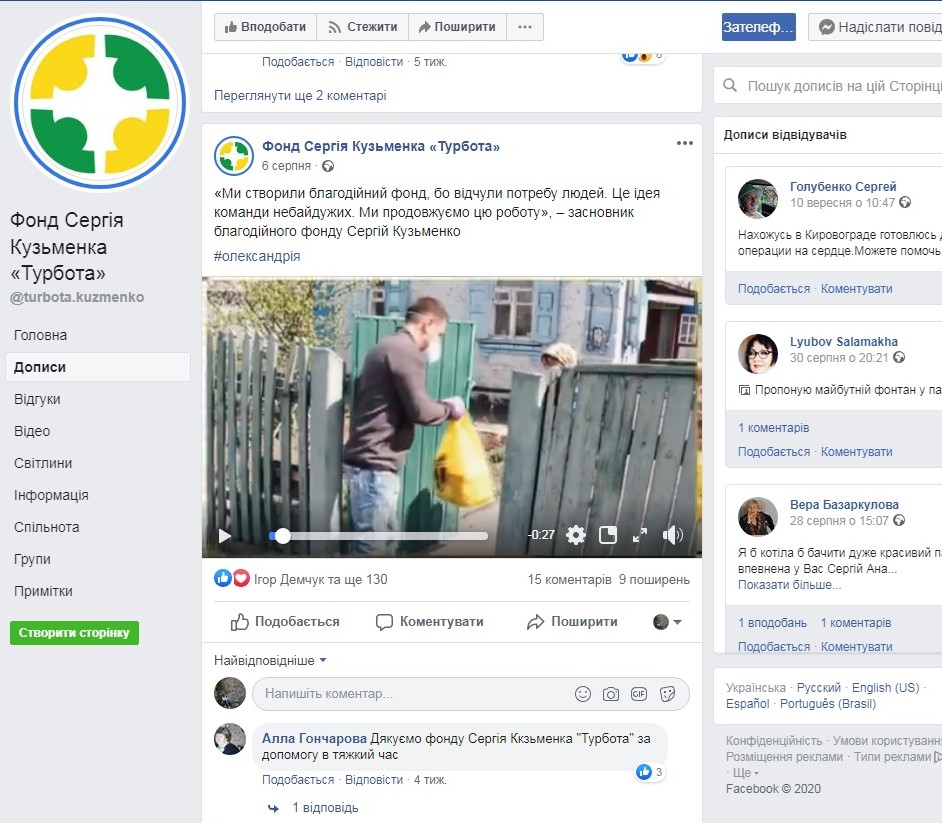The height and width of the screenshot is (823, 942).
Task: Open the emoji picker in comment box
Action: 583,694
